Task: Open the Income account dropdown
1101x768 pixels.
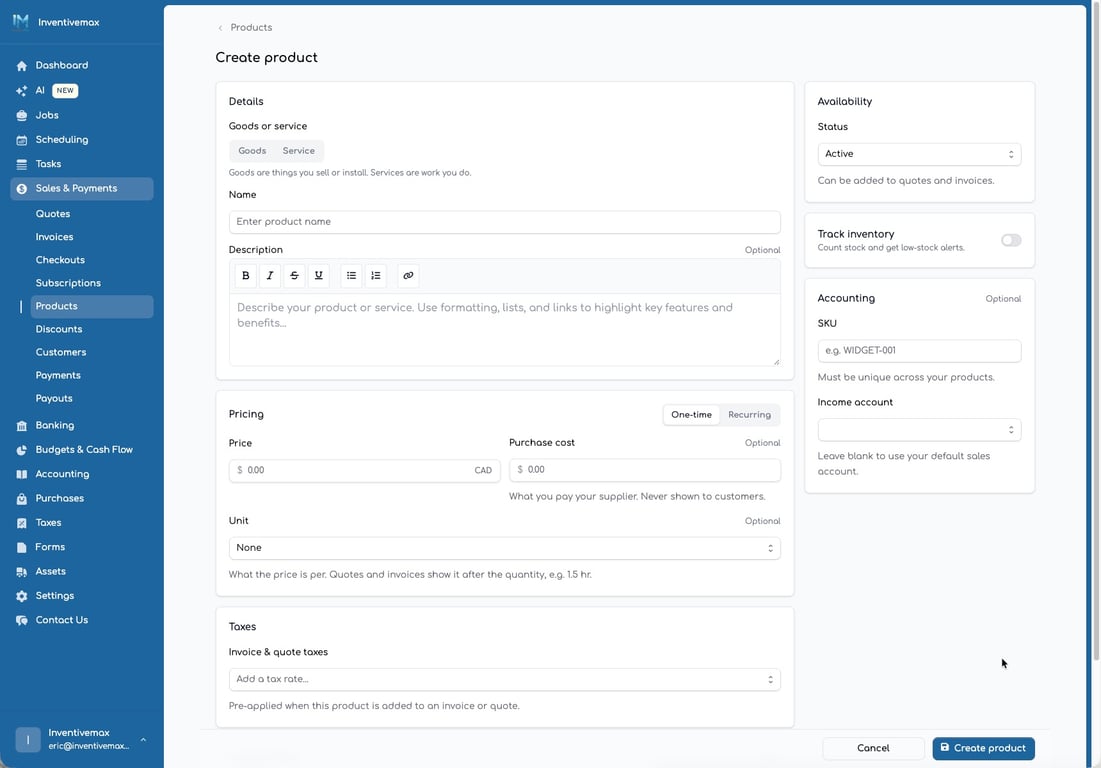Action: [919, 430]
